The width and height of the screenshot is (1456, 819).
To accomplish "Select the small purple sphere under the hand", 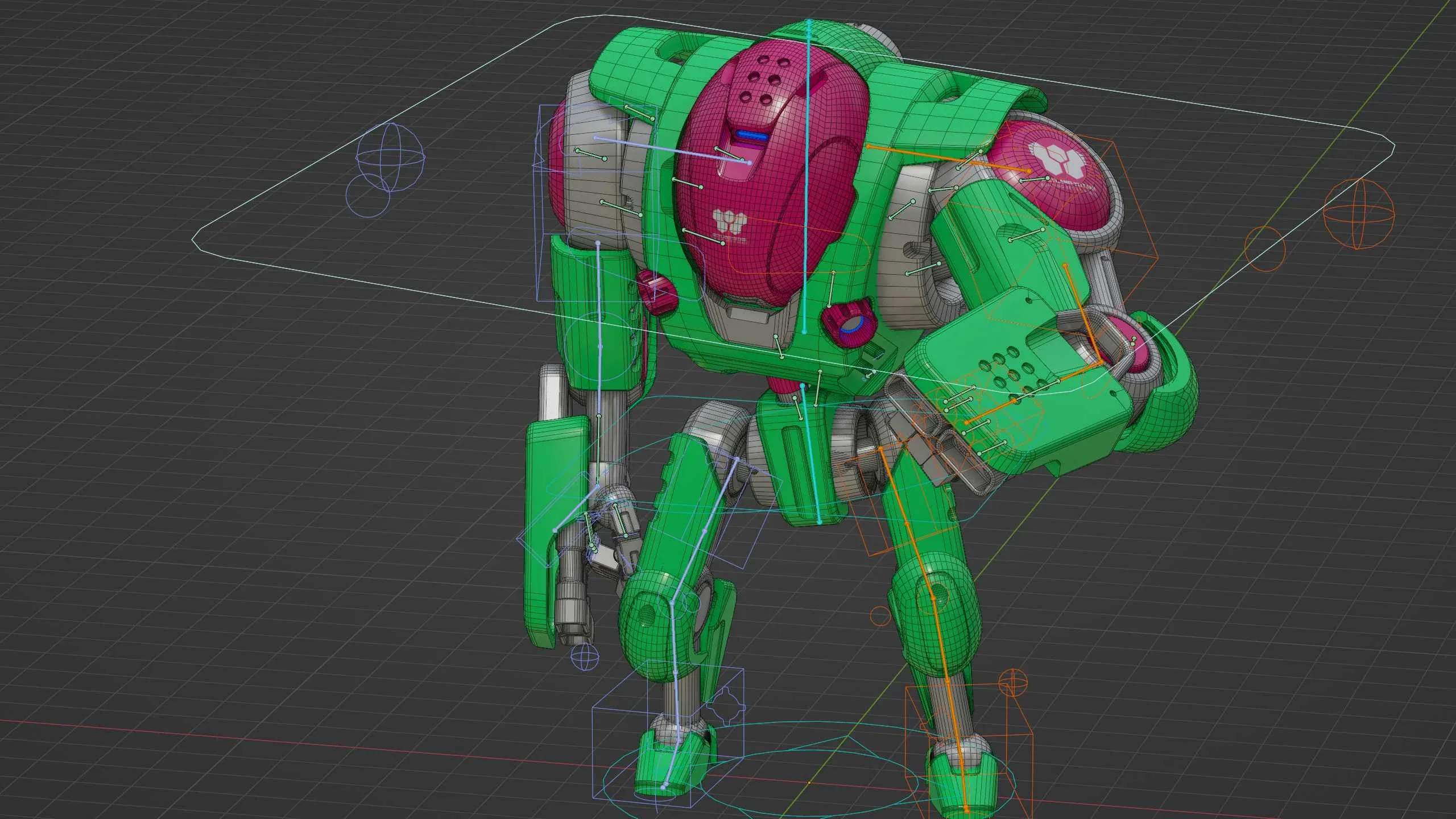I will [585, 657].
